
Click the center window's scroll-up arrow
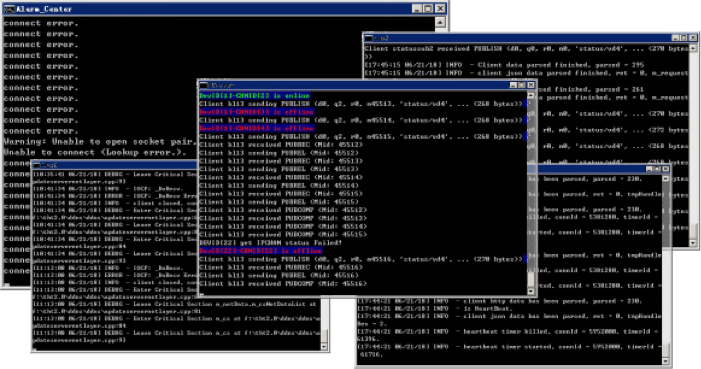coord(531,95)
